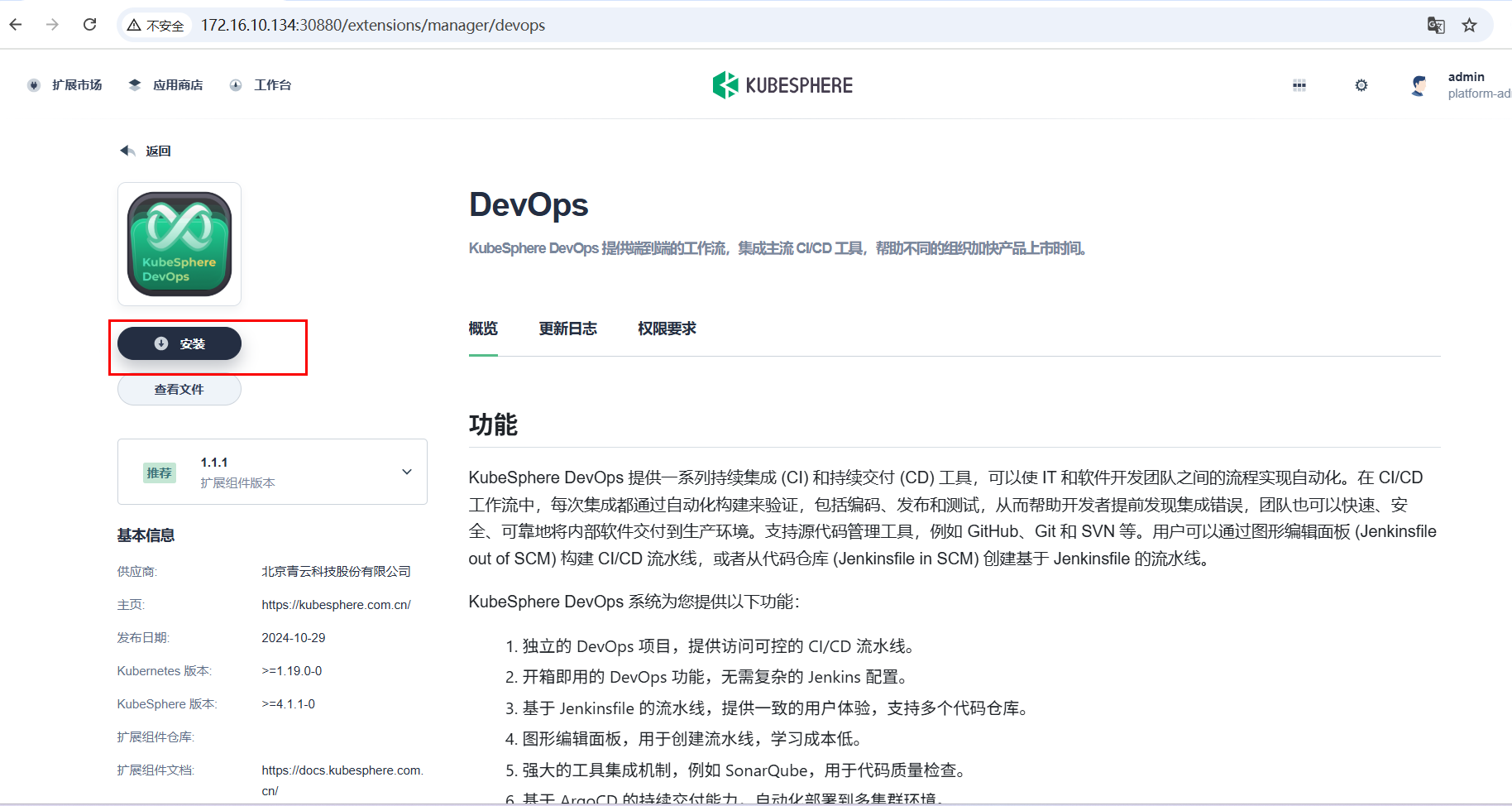The height and width of the screenshot is (806, 1512).
Task: Click the app store layers icon
Action: pos(135,85)
